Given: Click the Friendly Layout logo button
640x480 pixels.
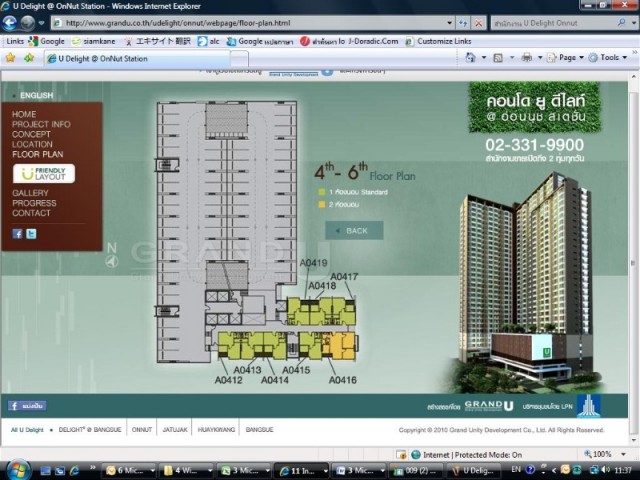Looking at the screenshot, I should click(43, 174).
